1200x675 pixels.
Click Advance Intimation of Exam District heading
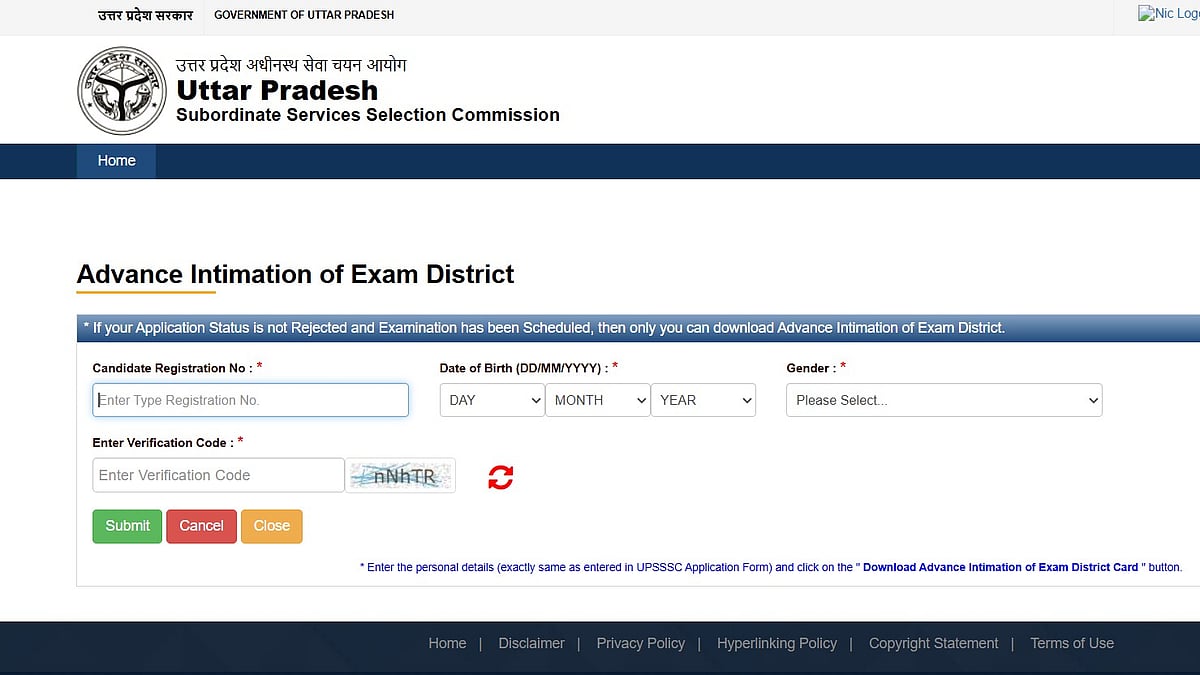(x=295, y=274)
